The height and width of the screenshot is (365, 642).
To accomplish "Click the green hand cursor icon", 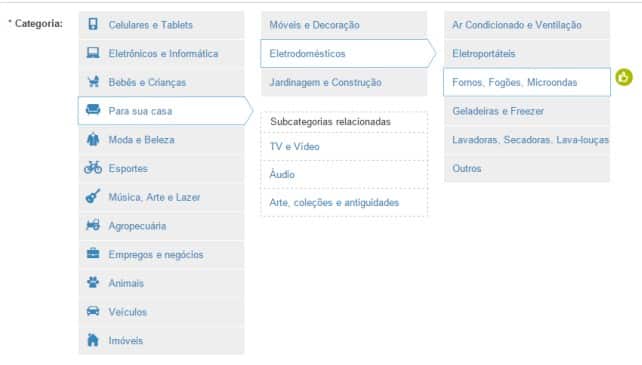I will click(x=624, y=77).
